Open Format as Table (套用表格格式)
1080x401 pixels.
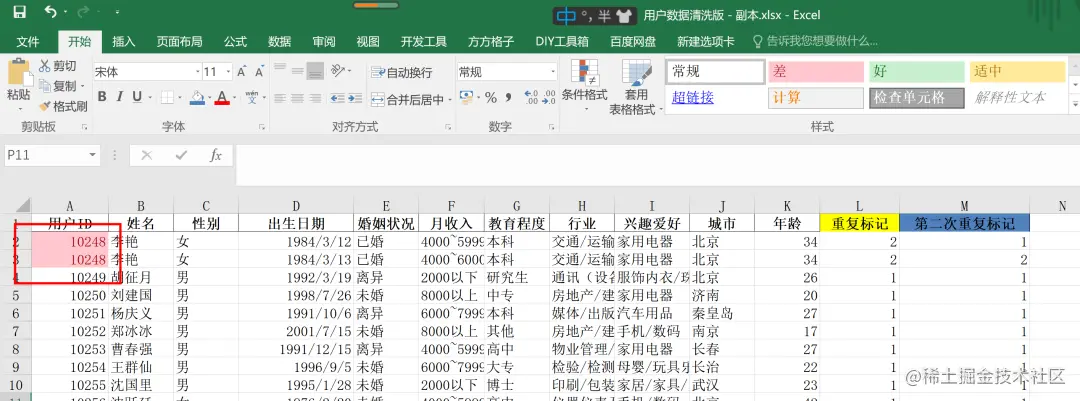(x=636, y=88)
